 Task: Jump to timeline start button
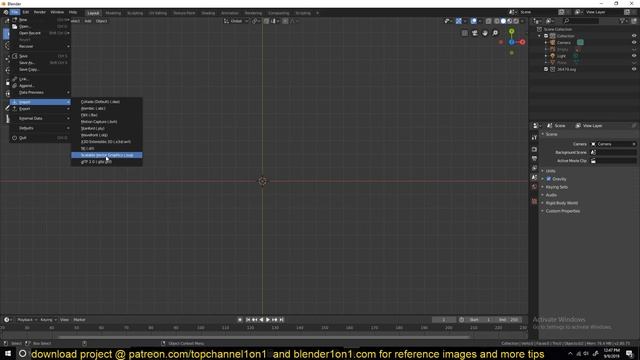coord(248,320)
